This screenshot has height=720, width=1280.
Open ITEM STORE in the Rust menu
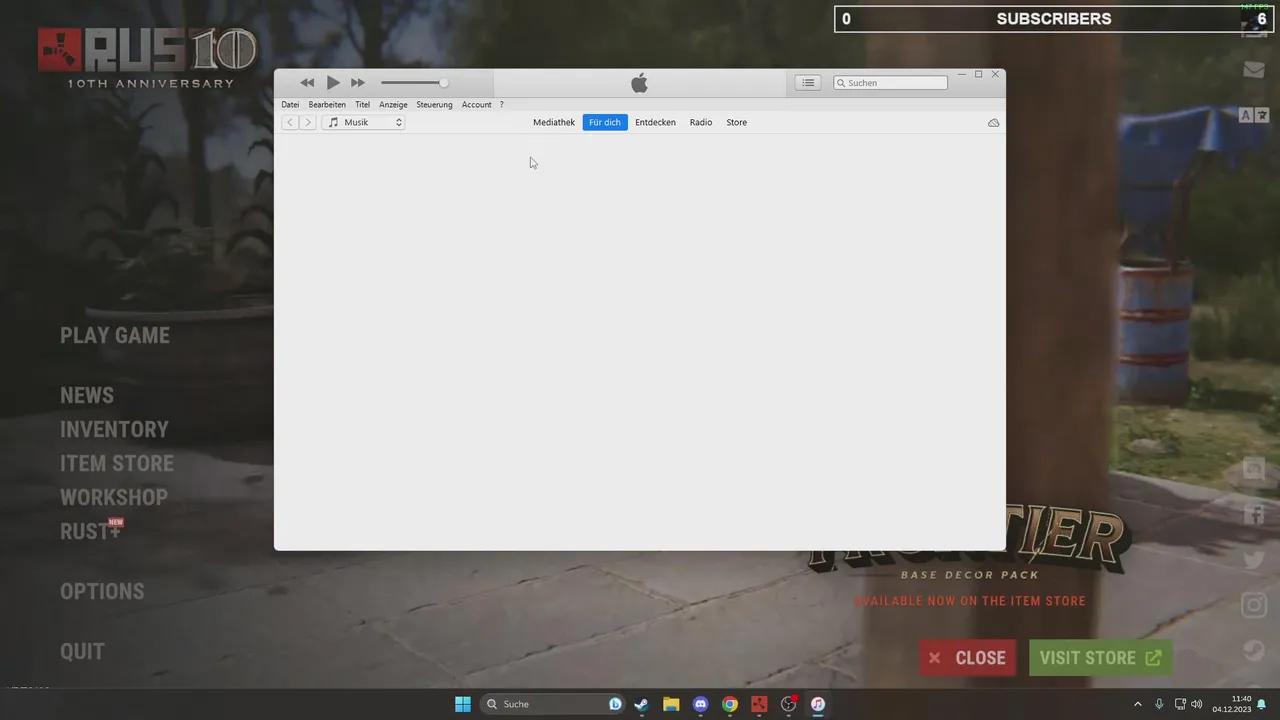(x=117, y=464)
